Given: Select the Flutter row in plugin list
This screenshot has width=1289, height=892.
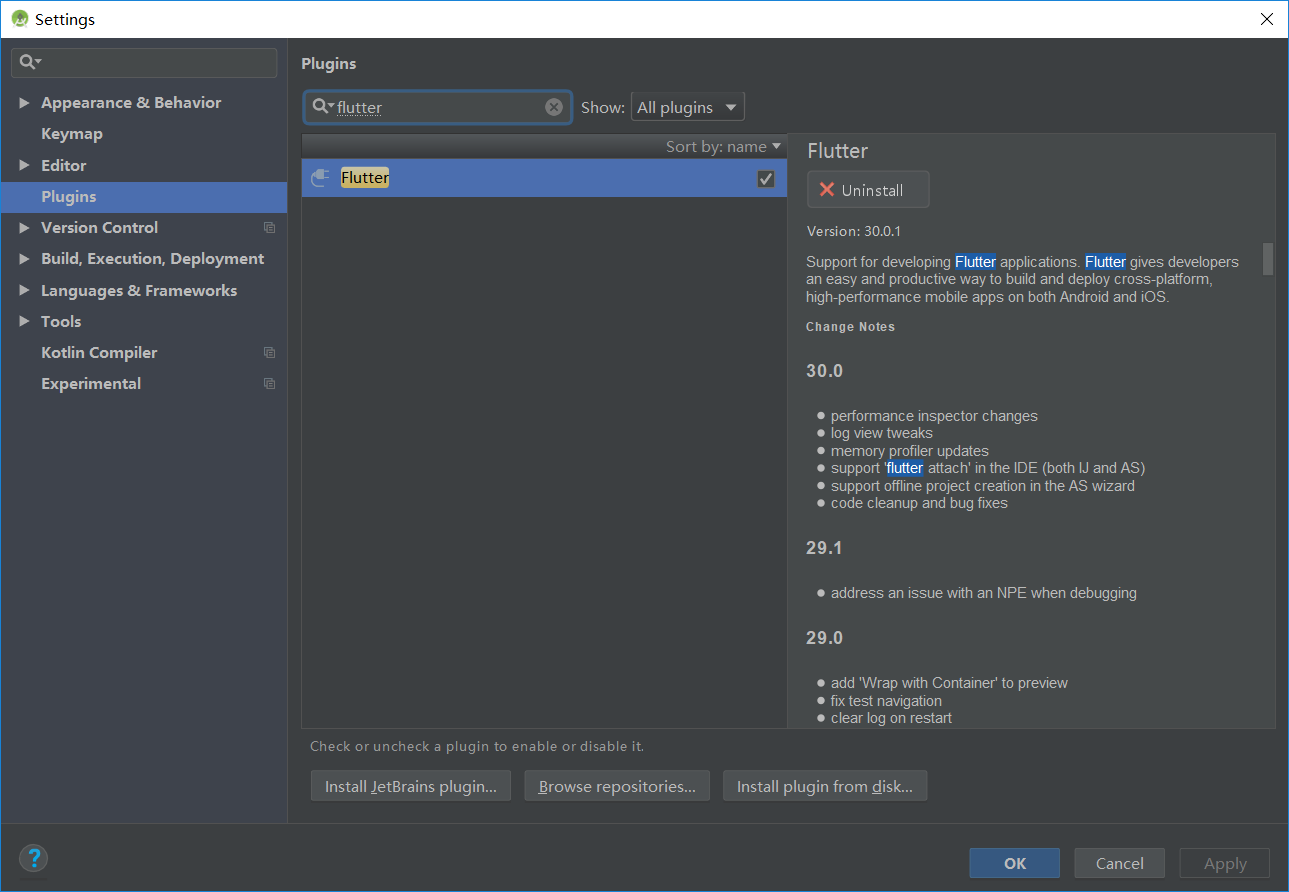Looking at the screenshot, I should click(x=544, y=178).
